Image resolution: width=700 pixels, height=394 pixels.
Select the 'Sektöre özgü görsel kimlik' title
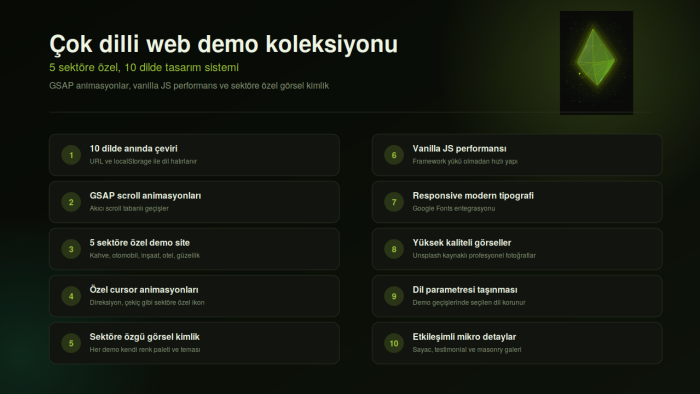tap(145, 337)
